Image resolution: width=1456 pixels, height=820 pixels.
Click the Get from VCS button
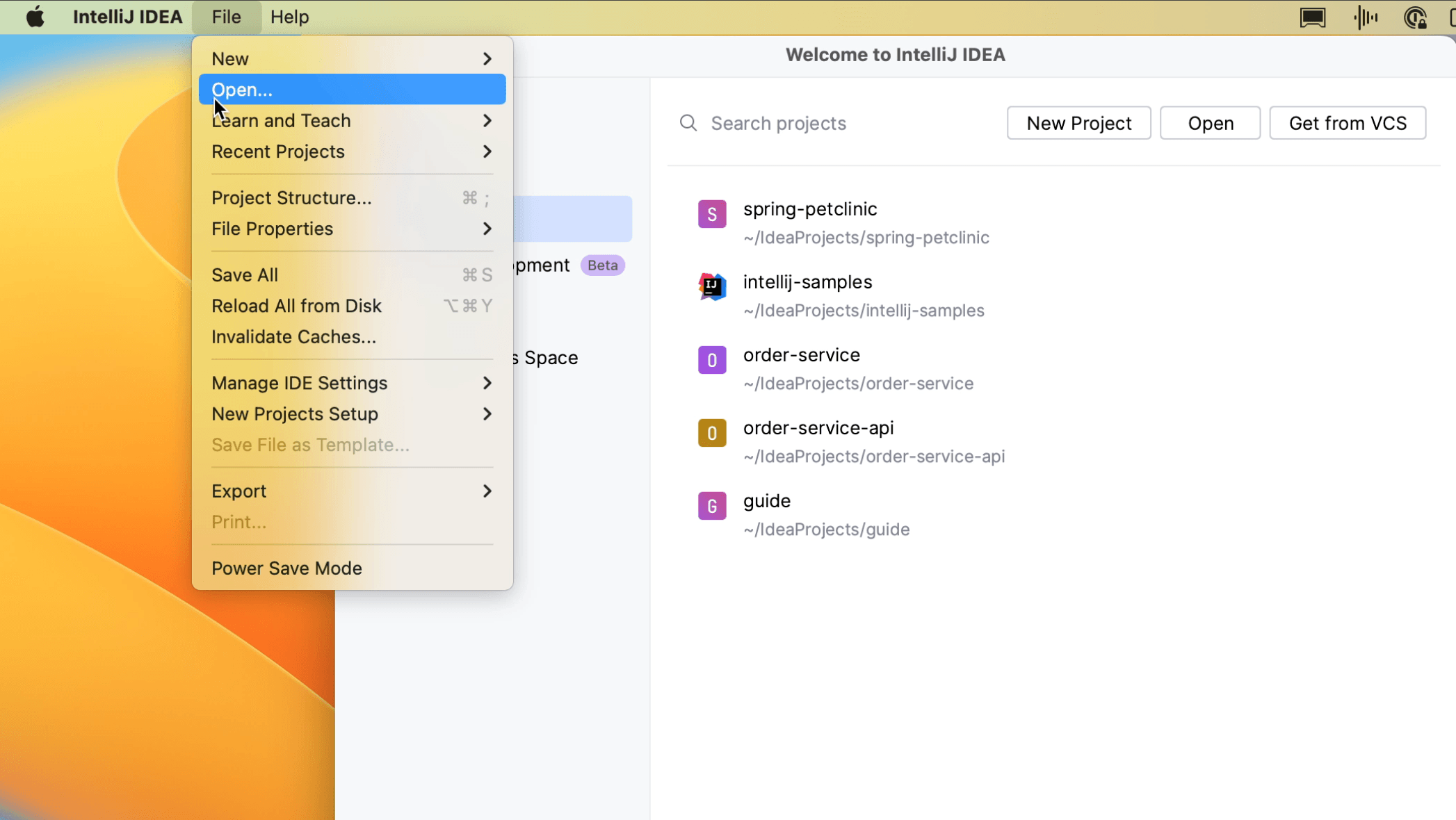[x=1347, y=123]
